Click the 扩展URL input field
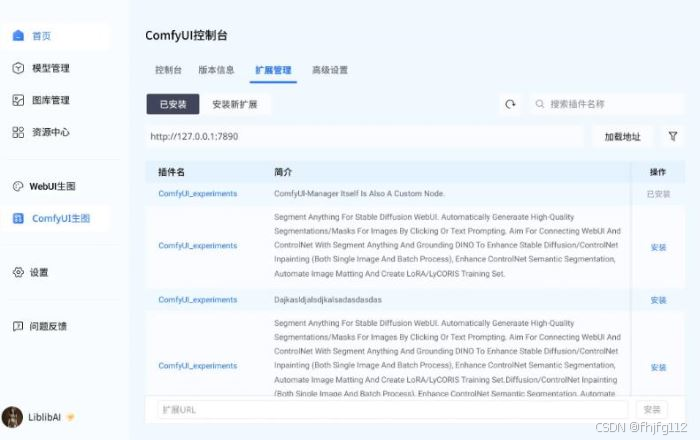700x440 pixels. (x=392, y=409)
